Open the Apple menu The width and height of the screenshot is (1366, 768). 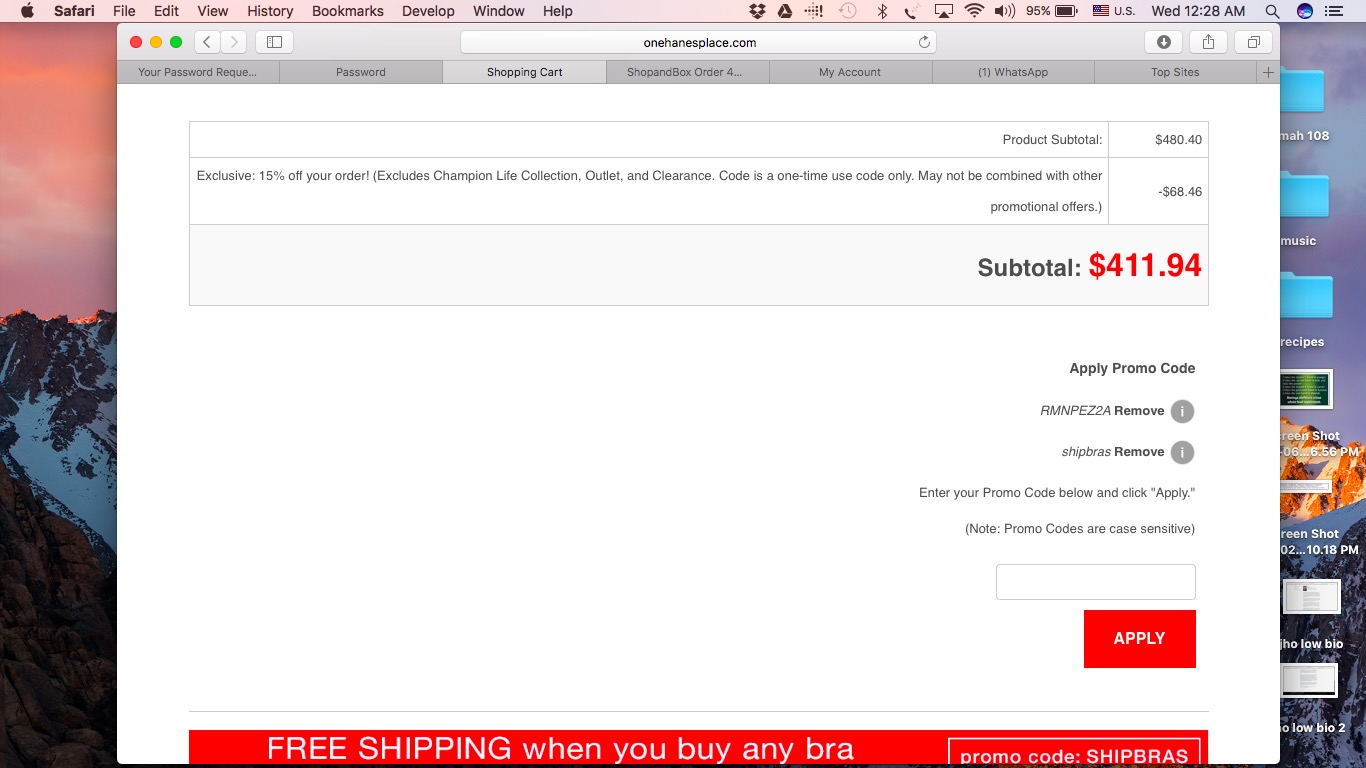[x=27, y=11]
